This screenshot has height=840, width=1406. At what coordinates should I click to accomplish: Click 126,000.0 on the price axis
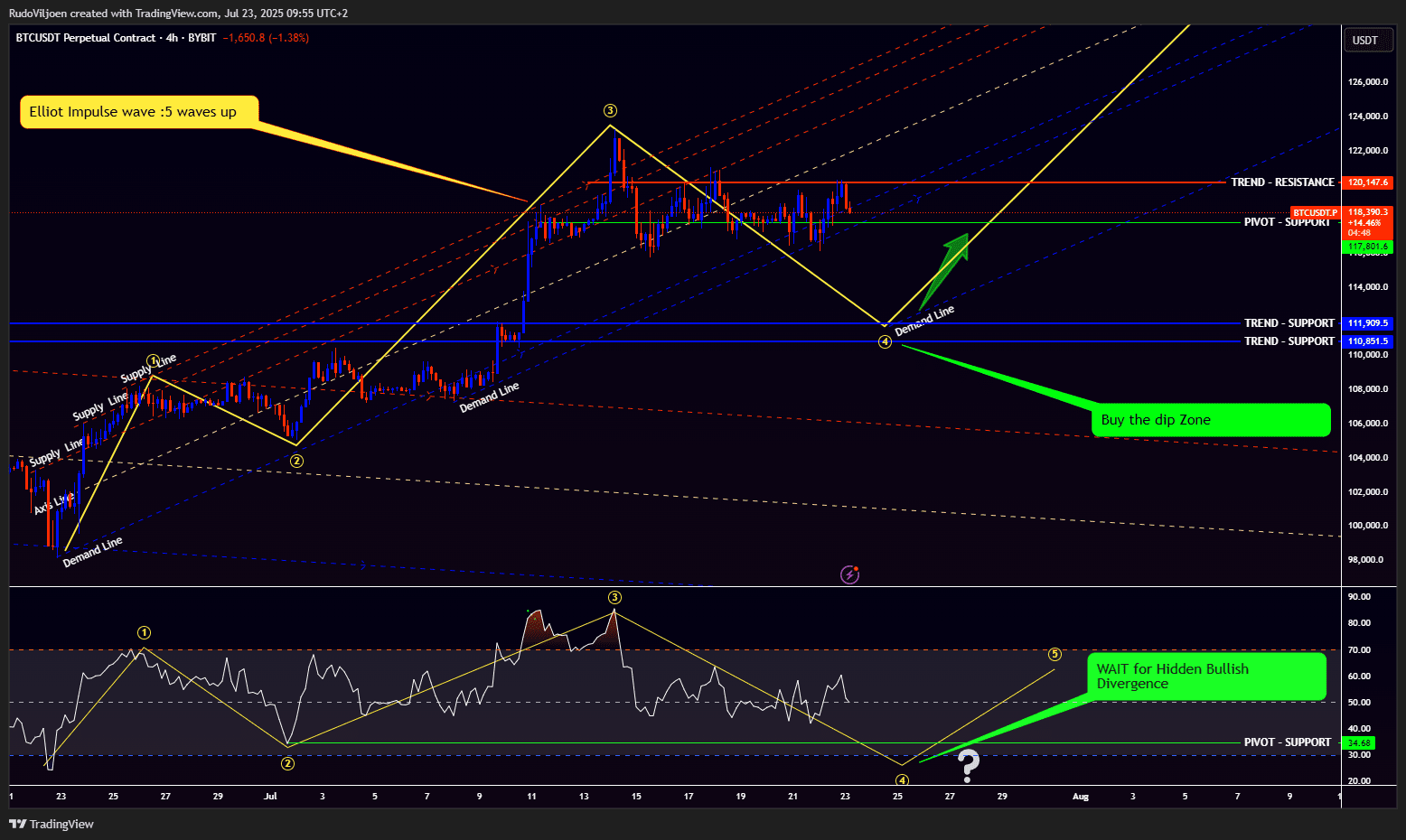(x=1368, y=82)
